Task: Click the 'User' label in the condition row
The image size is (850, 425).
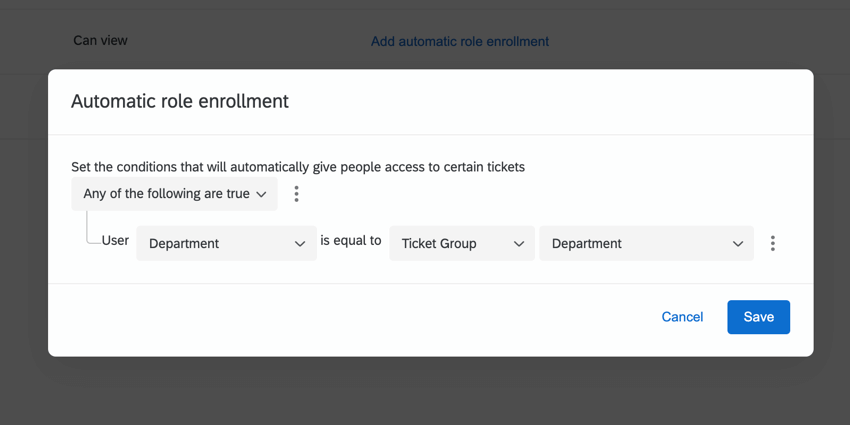Action: (115, 241)
